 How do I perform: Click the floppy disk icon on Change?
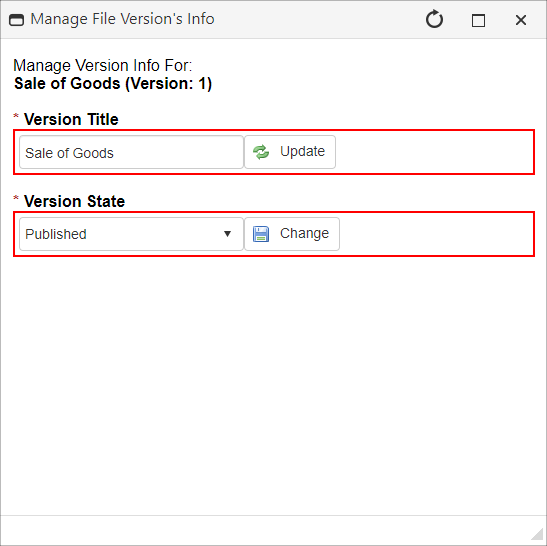(x=261, y=234)
